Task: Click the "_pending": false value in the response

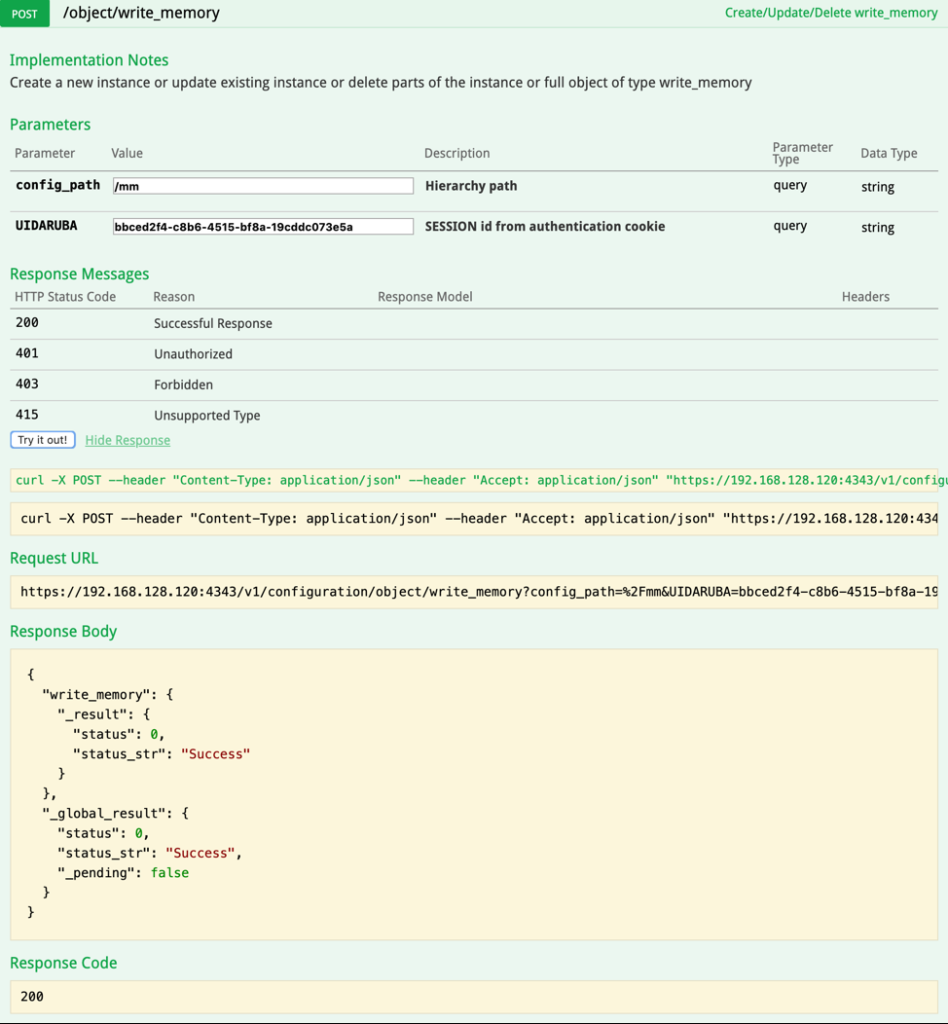Action: click(x=169, y=873)
